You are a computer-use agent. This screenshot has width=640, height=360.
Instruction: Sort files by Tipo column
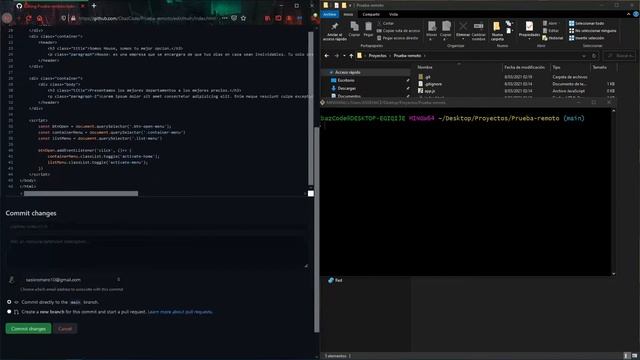pos(556,67)
